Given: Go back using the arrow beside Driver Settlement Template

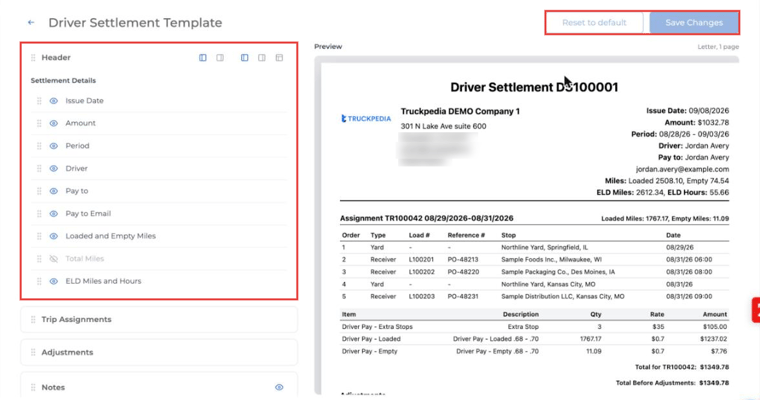Looking at the screenshot, I should pos(31,22).
